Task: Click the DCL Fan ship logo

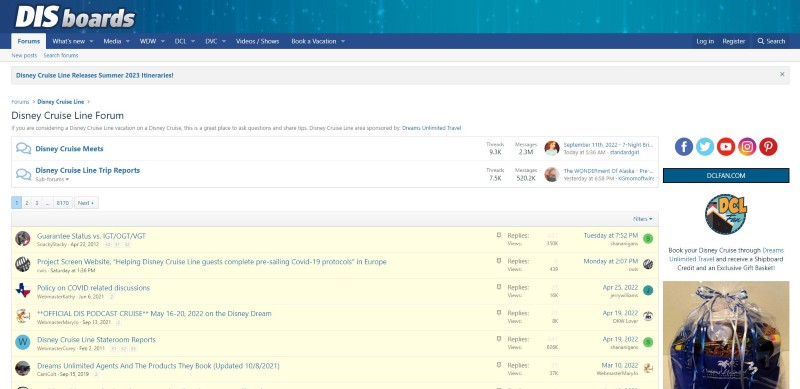Action: pyautogui.click(x=726, y=214)
